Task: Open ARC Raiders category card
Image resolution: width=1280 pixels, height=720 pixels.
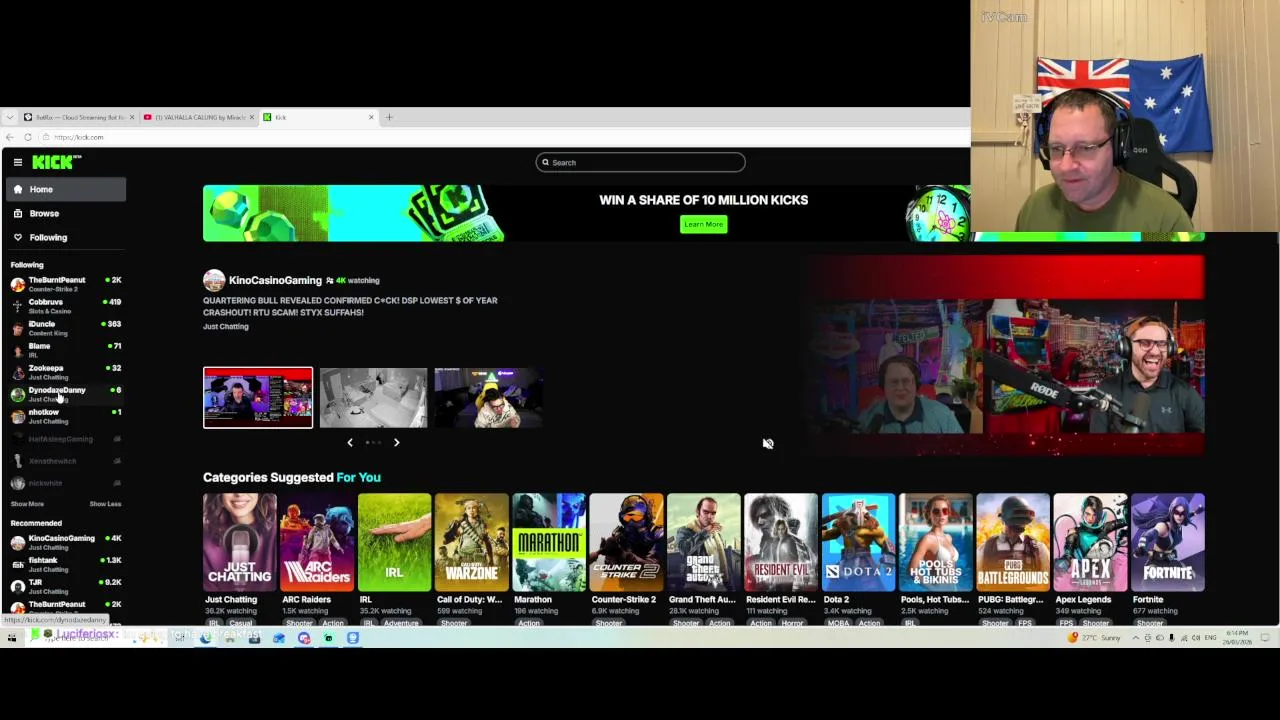Action: [317, 541]
